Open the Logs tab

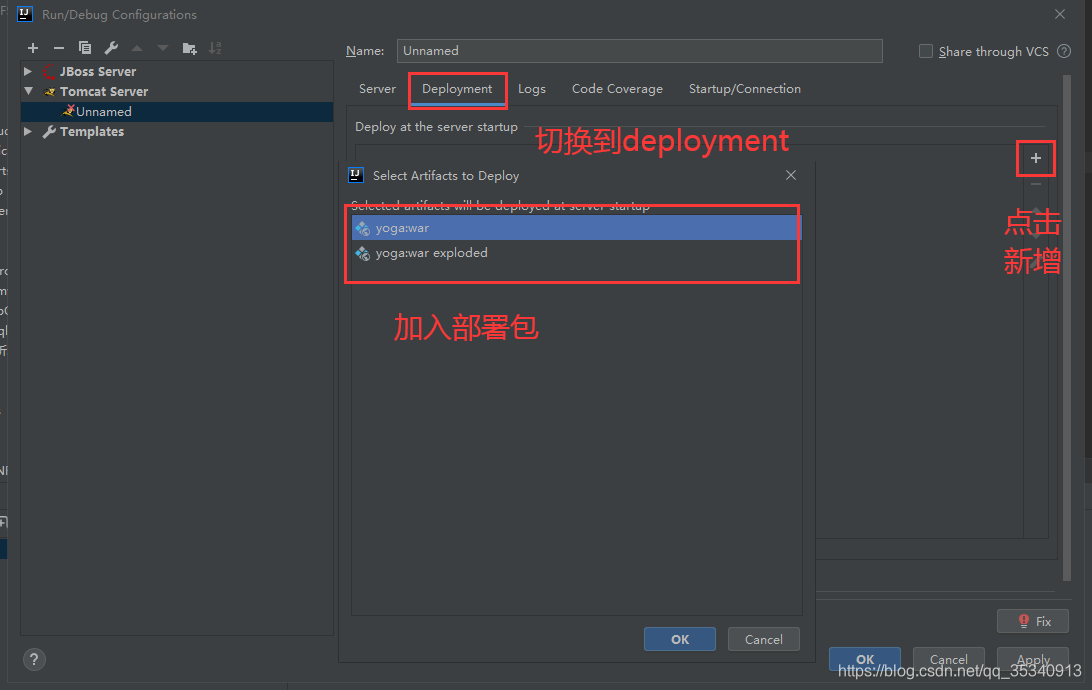tap(531, 89)
